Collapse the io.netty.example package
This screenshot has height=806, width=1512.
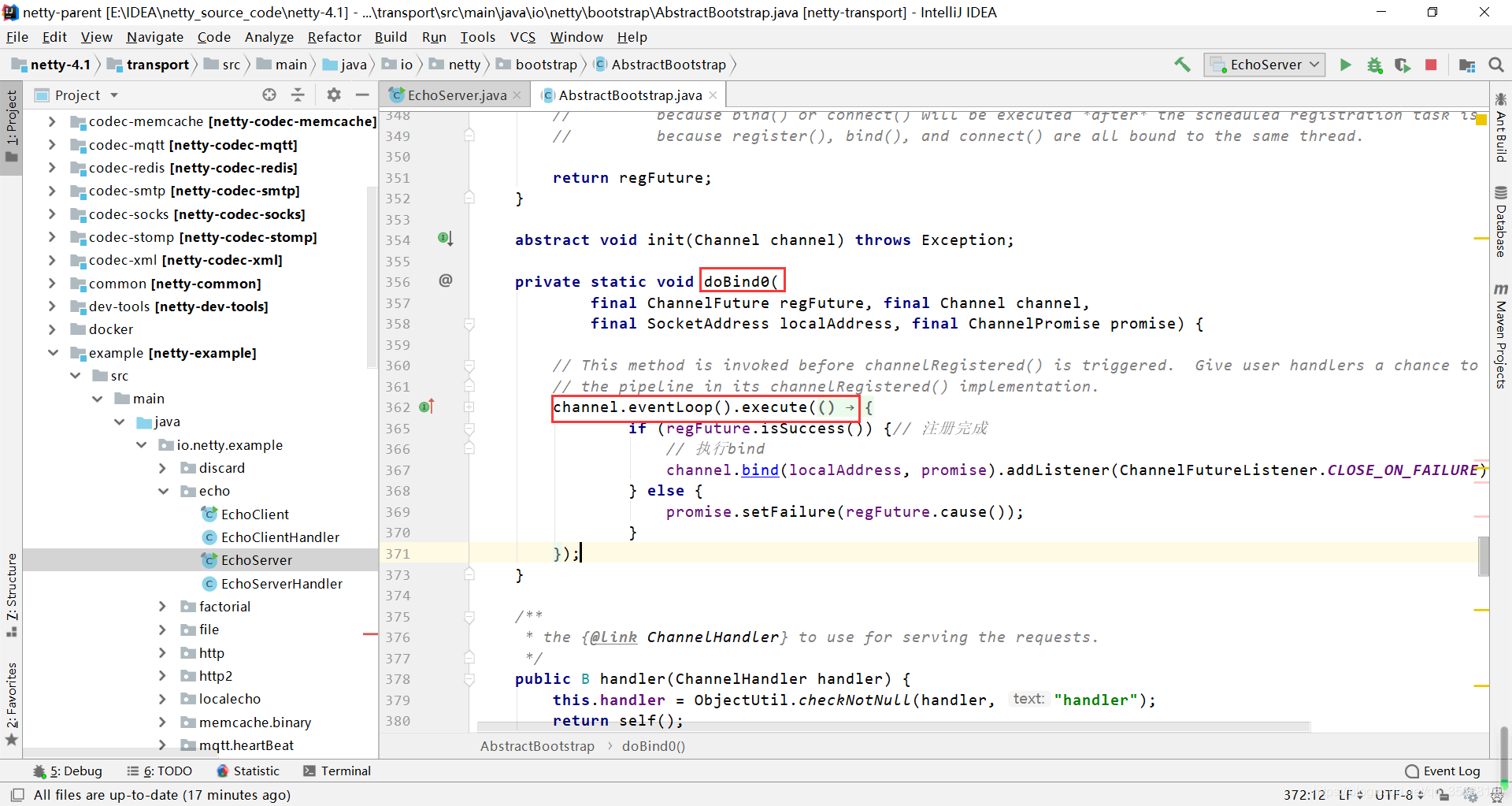click(x=141, y=445)
